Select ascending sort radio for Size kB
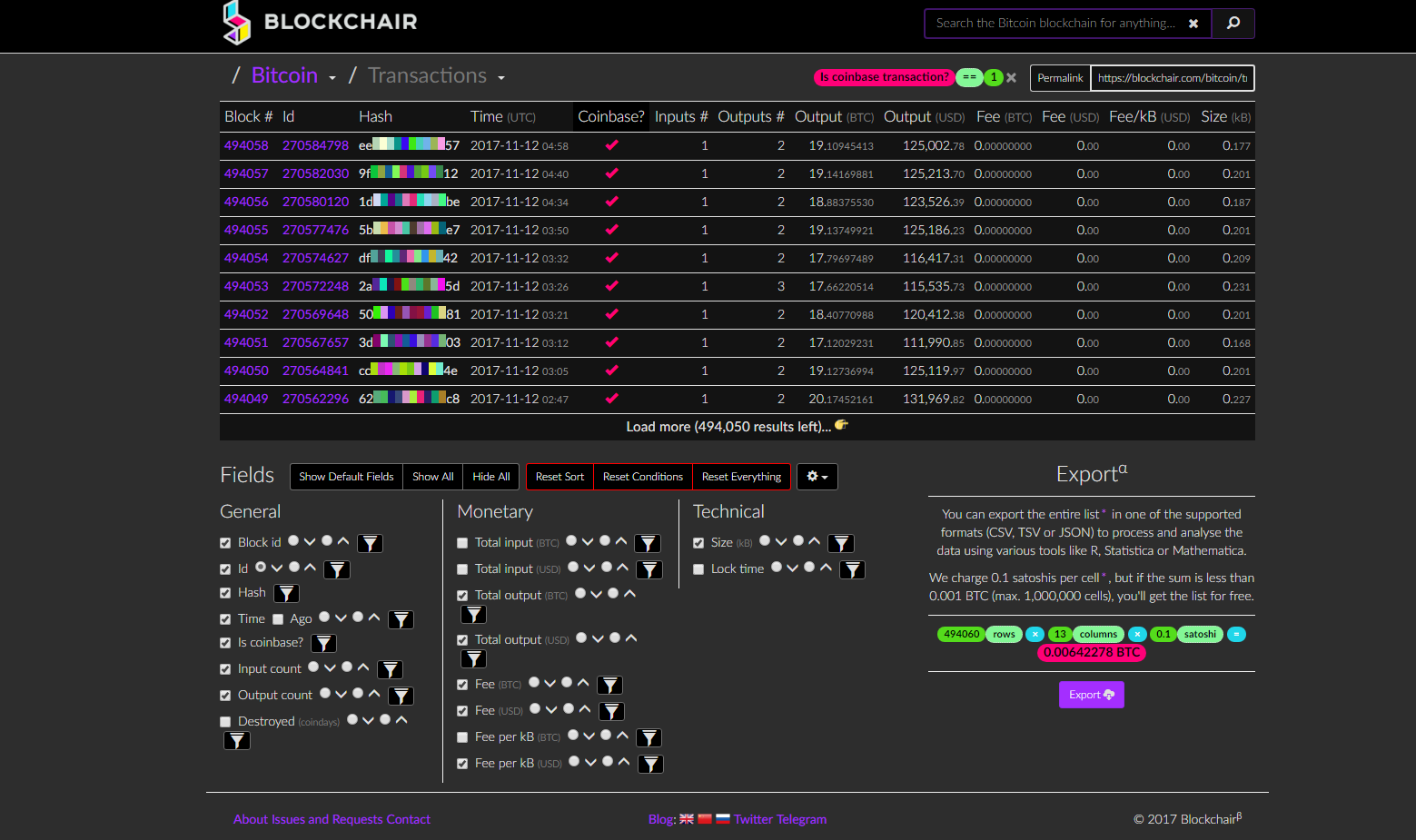The height and width of the screenshot is (840, 1416). [x=798, y=541]
